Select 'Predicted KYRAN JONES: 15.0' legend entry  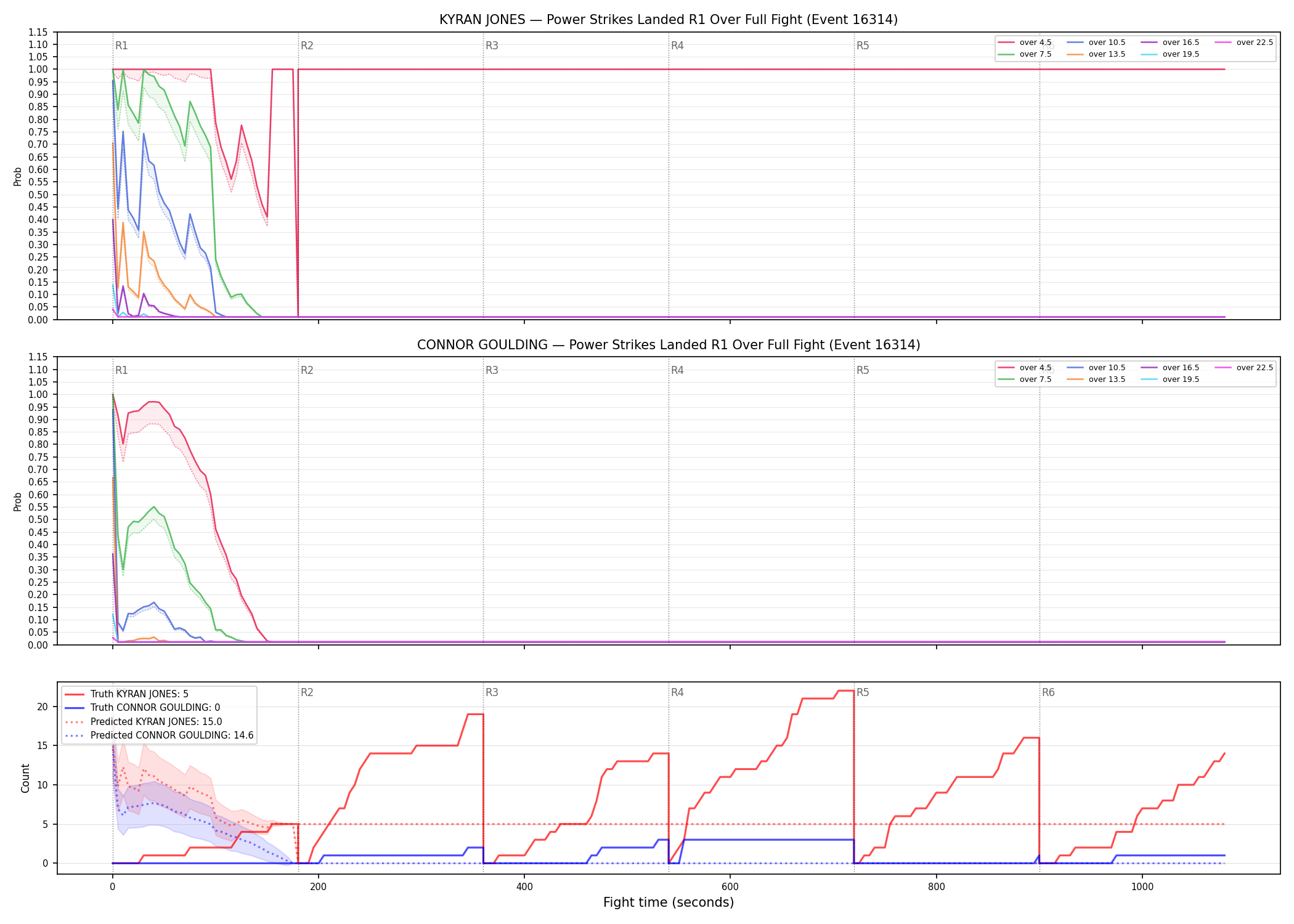point(144,722)
